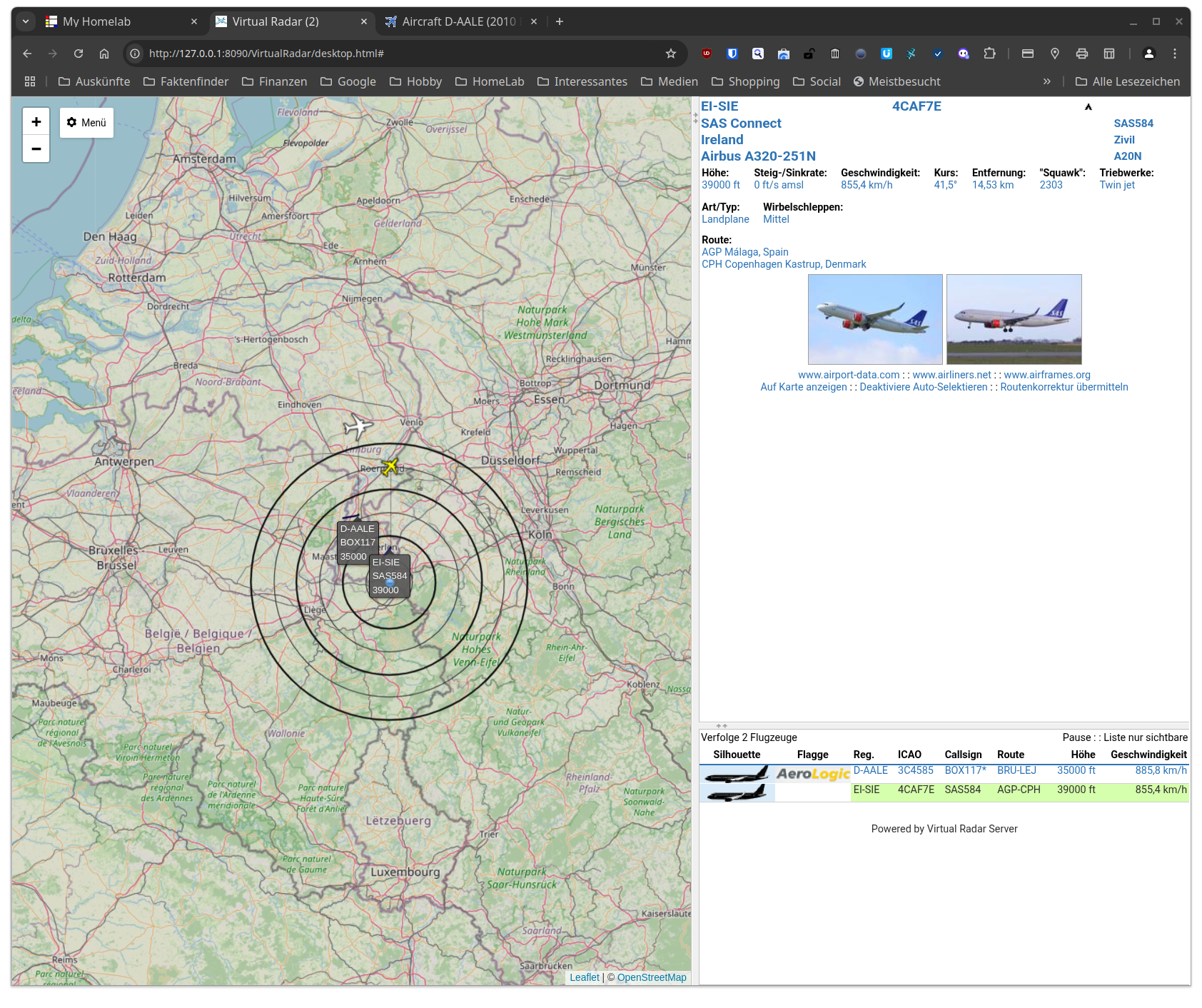This screenshot has height=1008, width=1202.
Task: Zoom out the map with minus button
Action: (36, 149)
